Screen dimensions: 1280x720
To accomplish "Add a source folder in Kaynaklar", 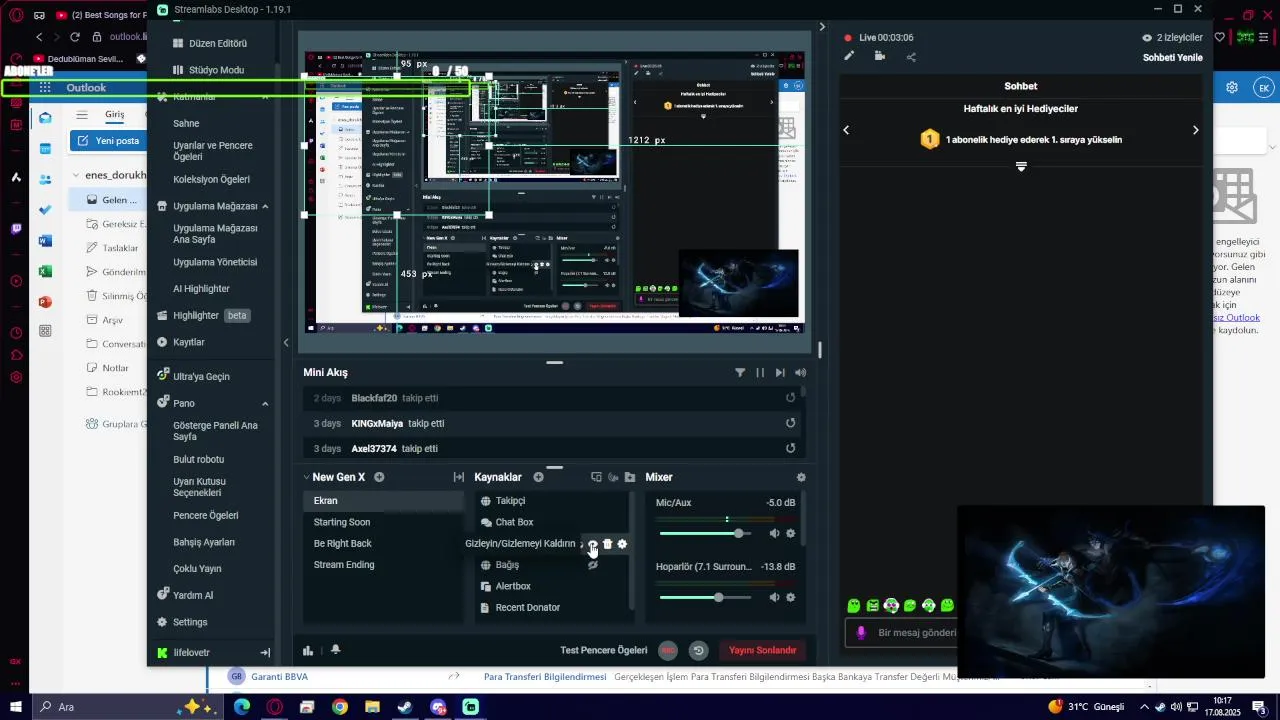I will 630,477.
